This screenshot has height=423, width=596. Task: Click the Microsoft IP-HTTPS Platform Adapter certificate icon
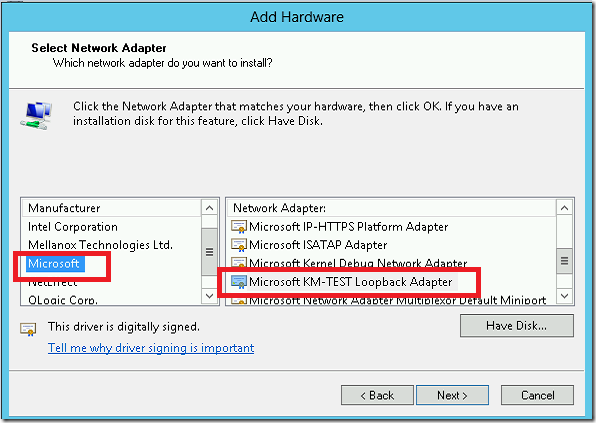[239, 227]
